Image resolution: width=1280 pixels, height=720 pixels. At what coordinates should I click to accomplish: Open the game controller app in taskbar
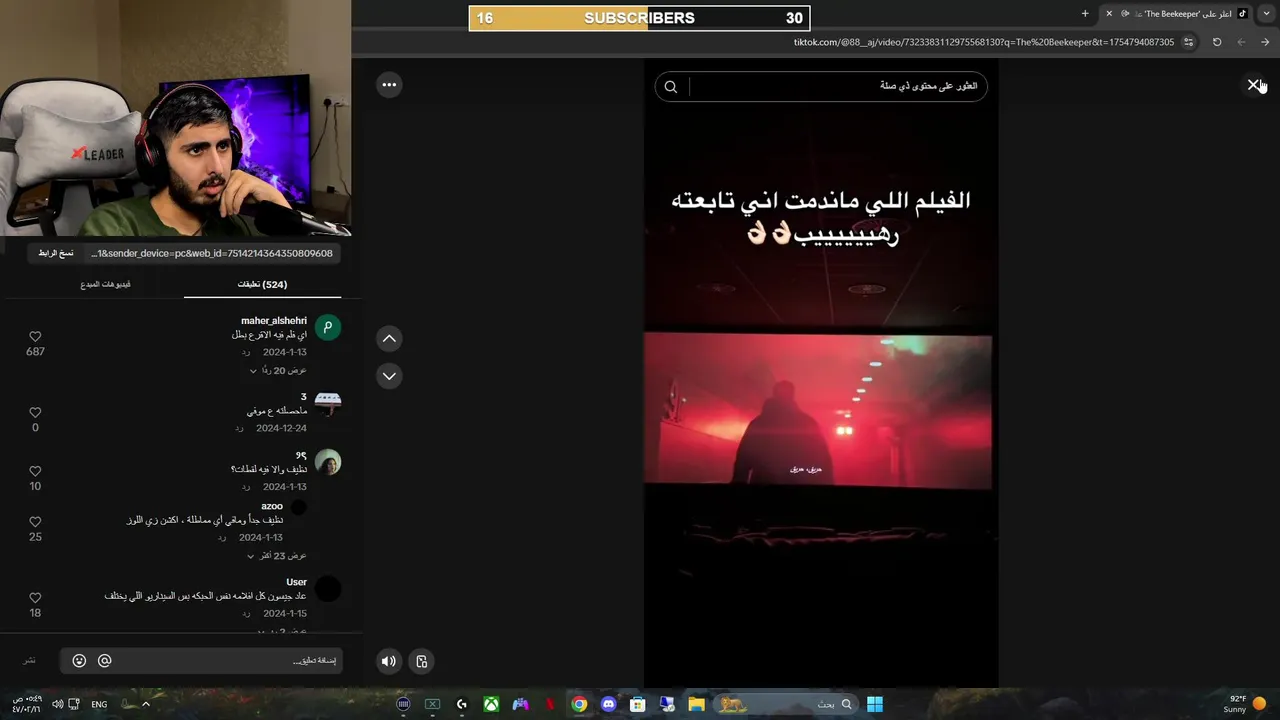click(520, 704)
